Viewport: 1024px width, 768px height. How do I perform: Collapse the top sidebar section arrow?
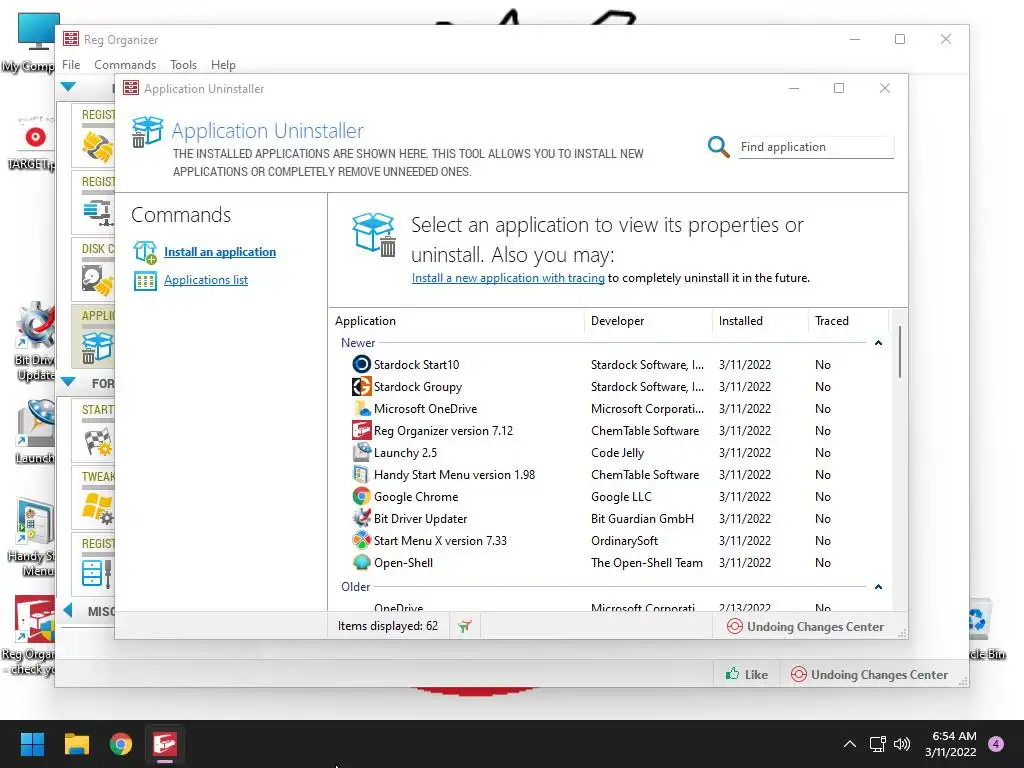coord(68,87)
